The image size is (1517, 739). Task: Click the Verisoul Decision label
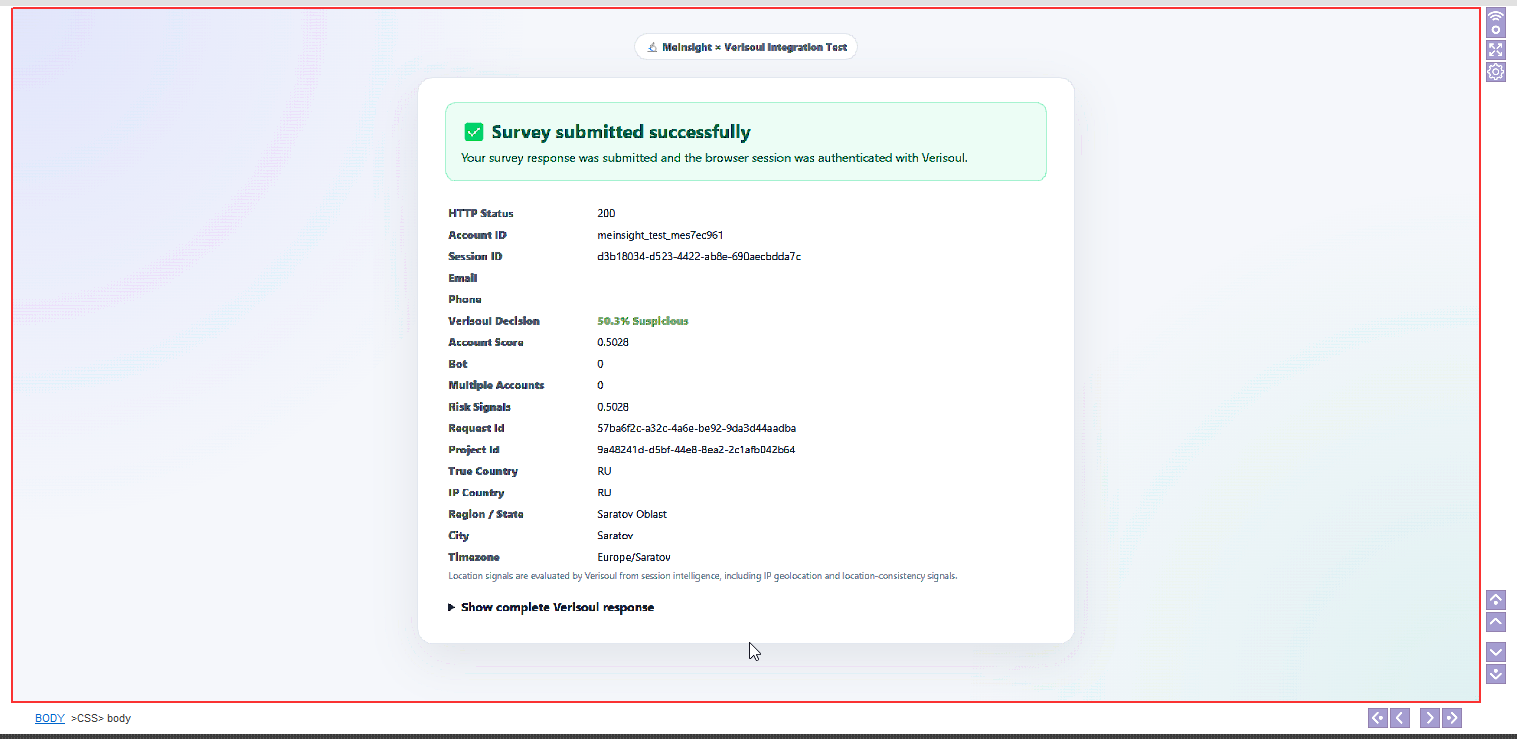[x=494, y=321]
